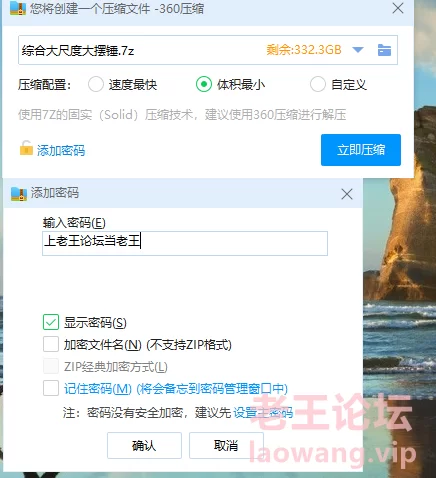Screen dimensions: 436x478
Task: Open the 设置主密码 link
Action: pos(263,413)
